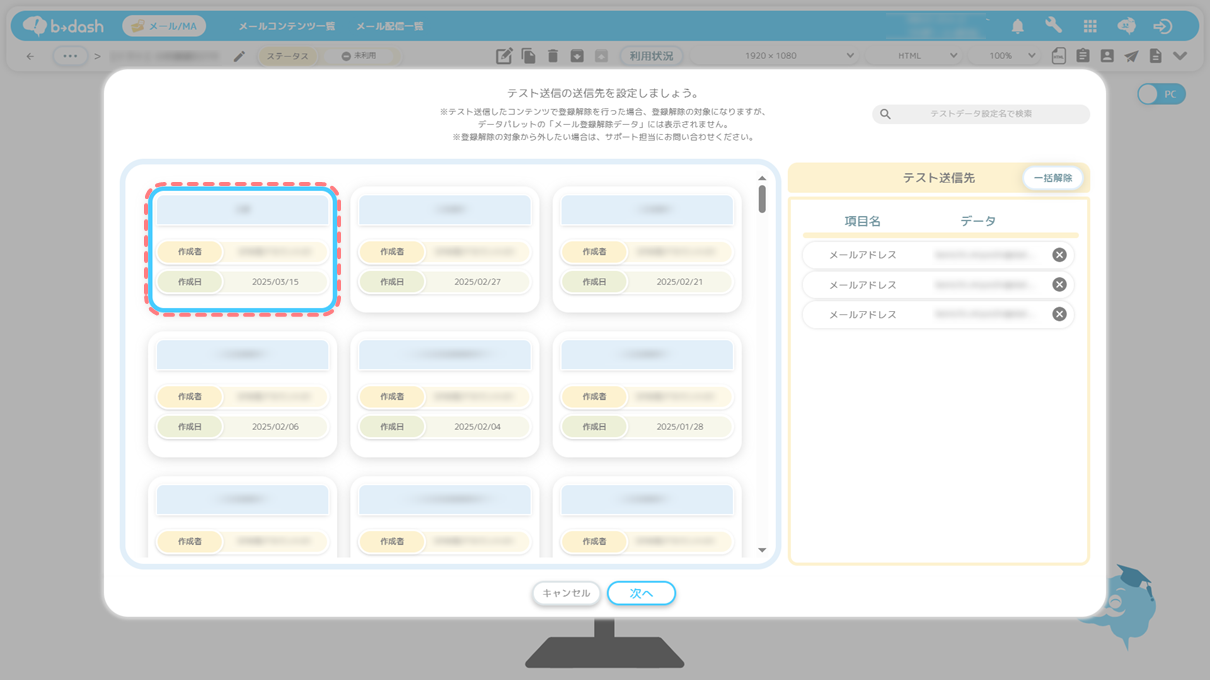Click the 次へ button
Viewport: 1210px width, 680px height.
tap(641, 593)
